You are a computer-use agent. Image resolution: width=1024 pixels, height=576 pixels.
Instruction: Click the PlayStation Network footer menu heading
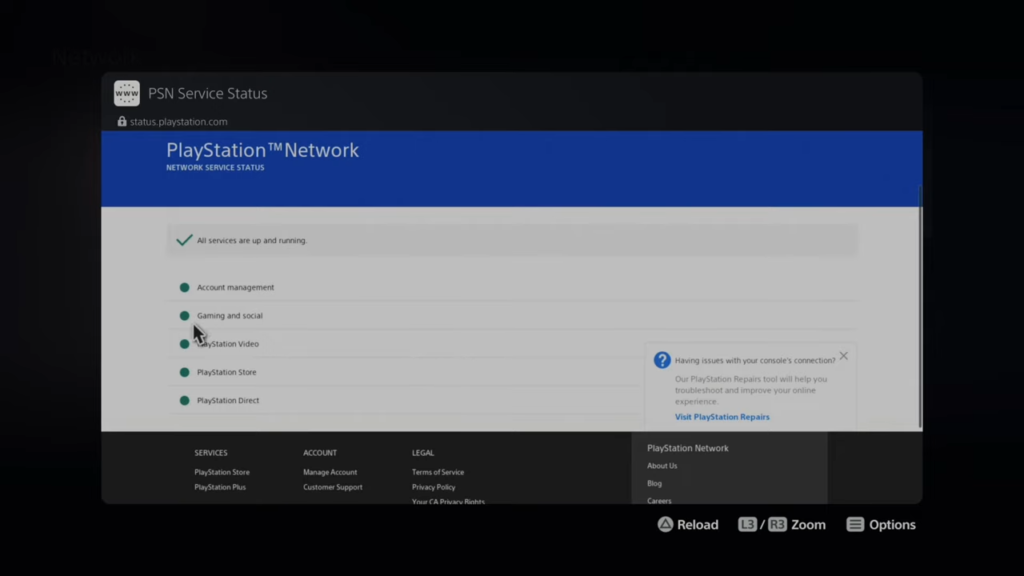click(688, 448)
